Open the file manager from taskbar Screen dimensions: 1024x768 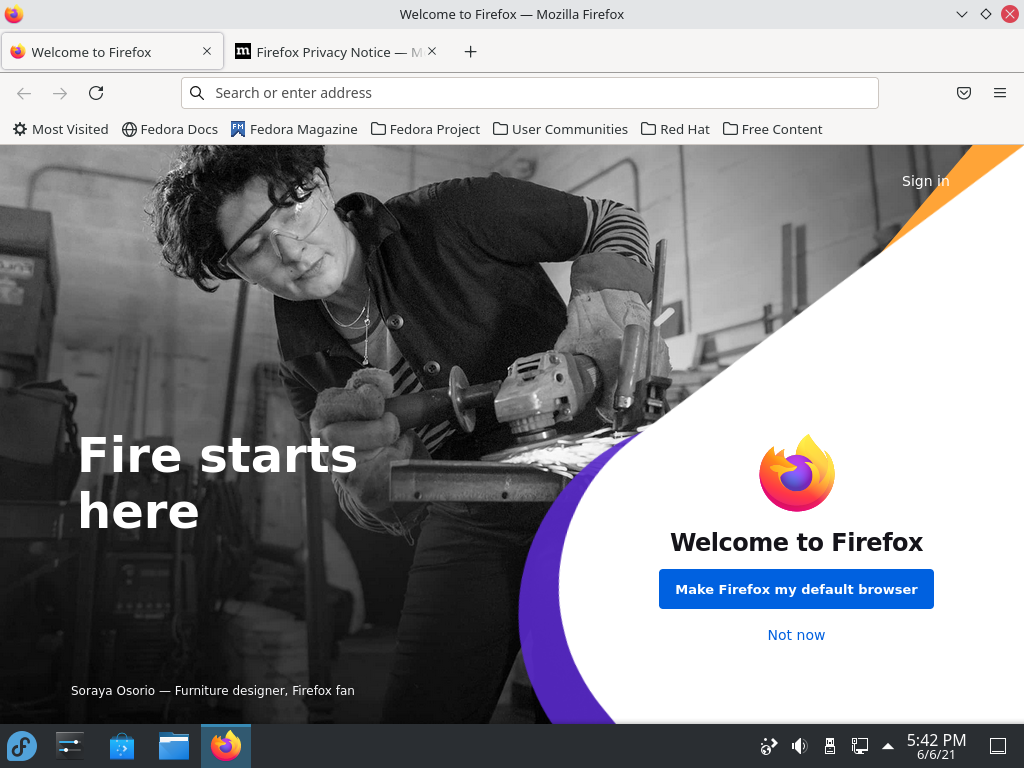pos(174,746)
